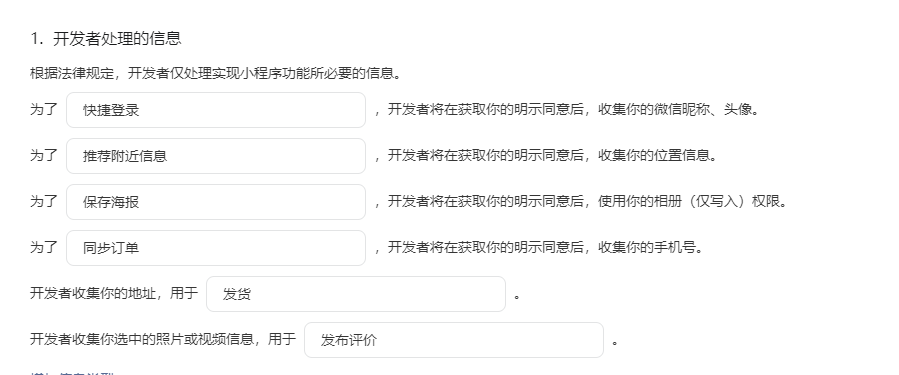Click the text mentioning 微信昵称、头像

point(568,110)
